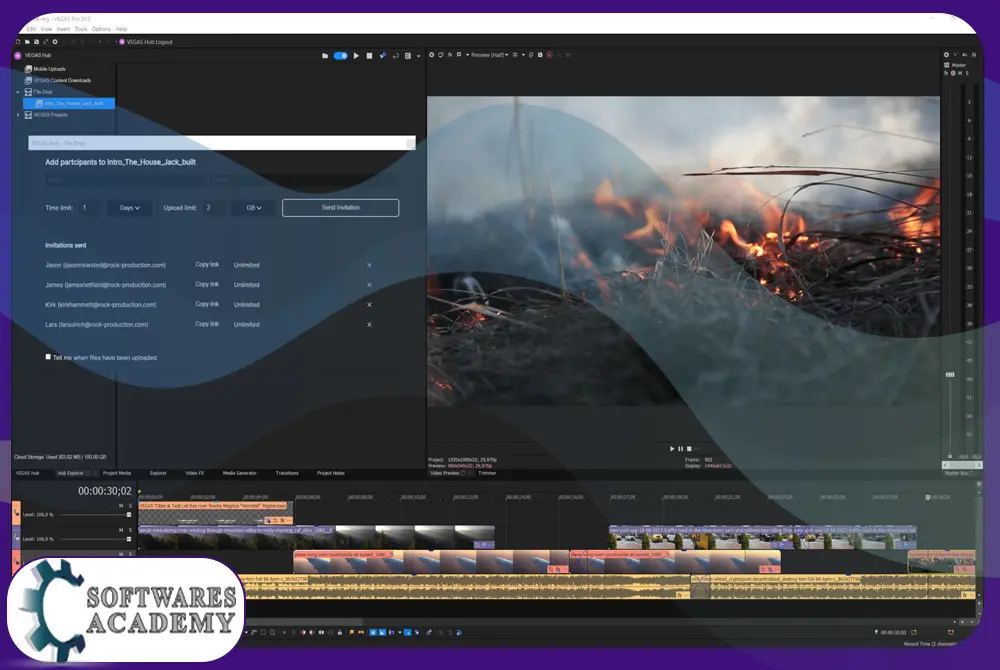Click the Time limit value field
Screen dimensions: 1000x670
coord(89,208)
